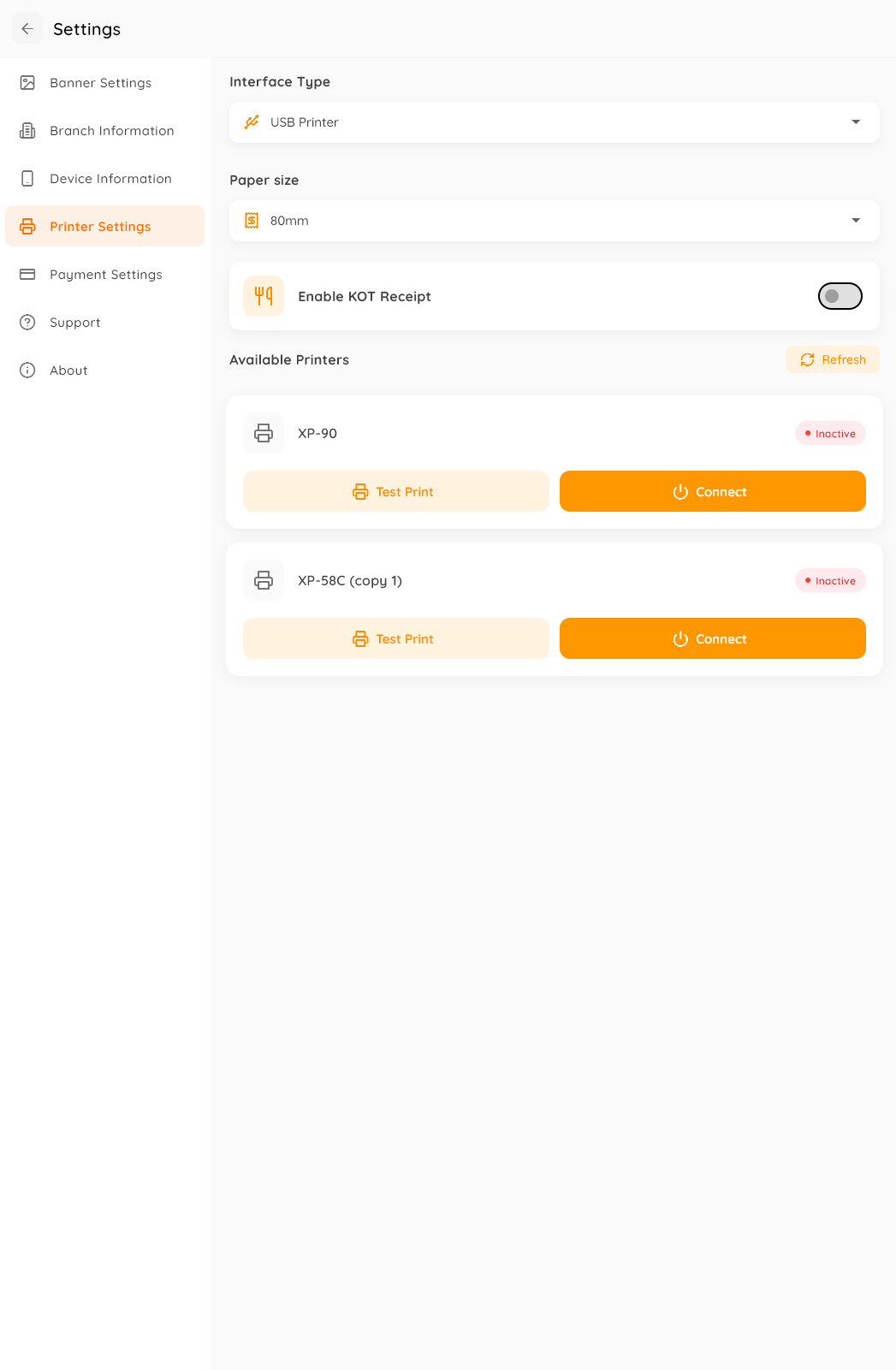The image size is (896, 1370).
Task: Switch to Payment Settings section
Action: (105, 274)
